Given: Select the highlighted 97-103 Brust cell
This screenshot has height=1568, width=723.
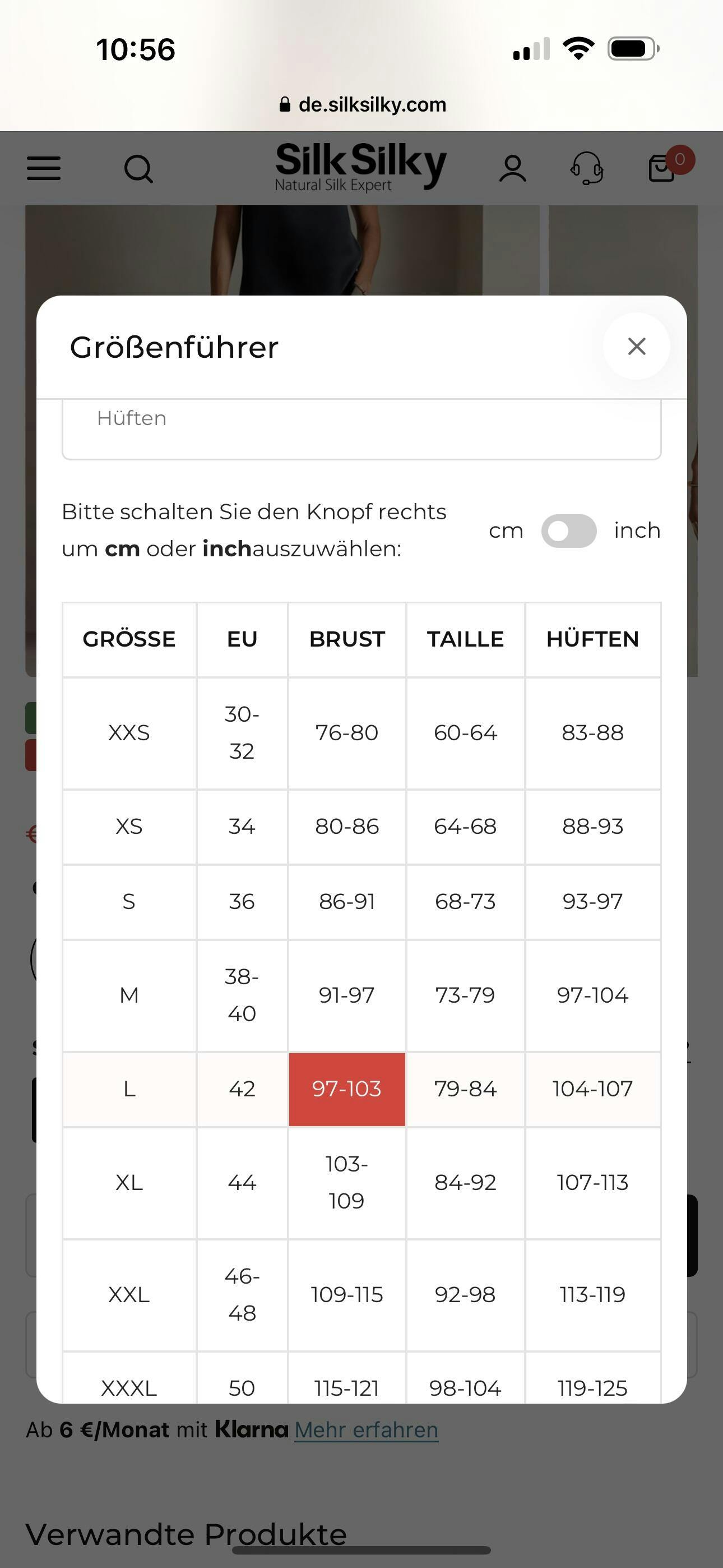Looking at the screenshot, I should pyautogui.click(x=347, y=1089).
